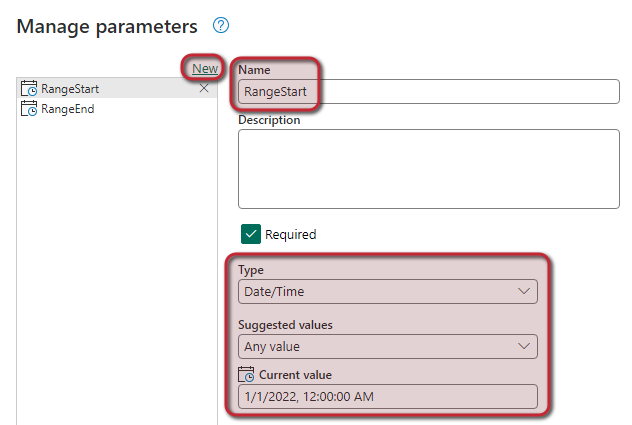This screenshot has height=425, width=632.
Task: Click the Manage parameters heading
Action: pos(107,27)
